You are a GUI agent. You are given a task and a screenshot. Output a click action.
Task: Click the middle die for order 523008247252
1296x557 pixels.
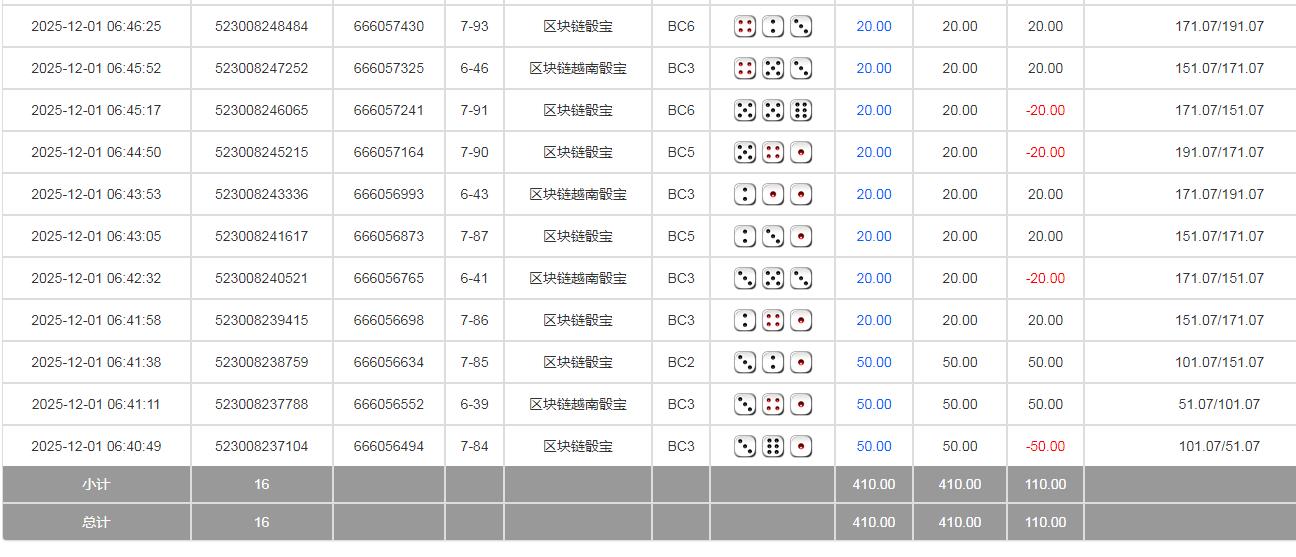773,69
